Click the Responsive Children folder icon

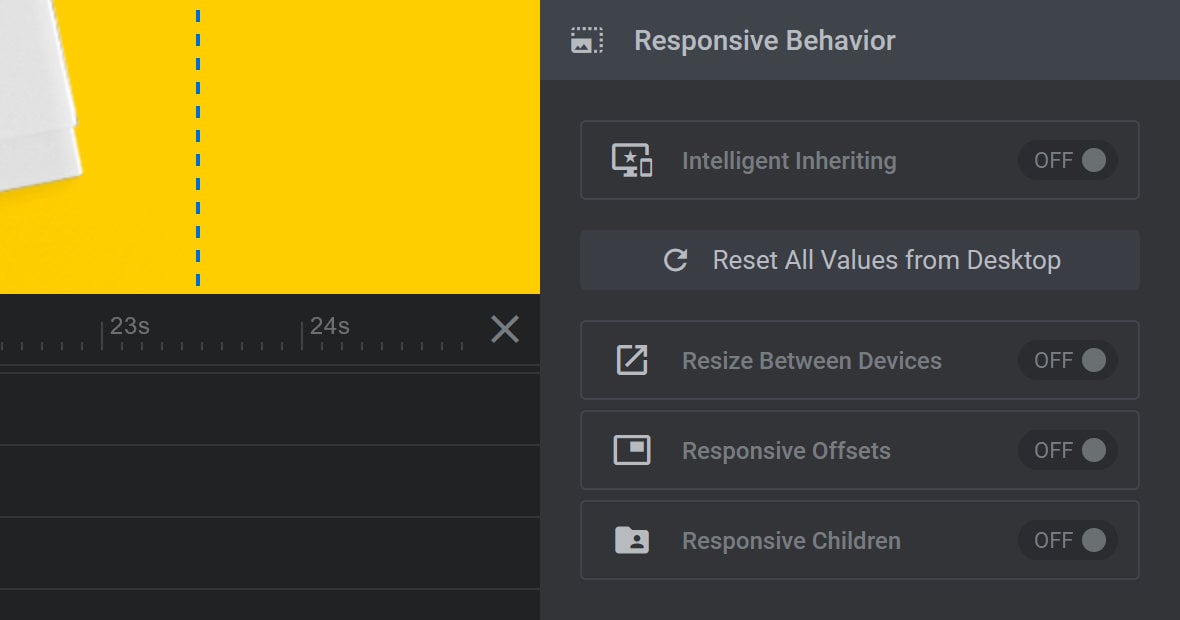632,540
